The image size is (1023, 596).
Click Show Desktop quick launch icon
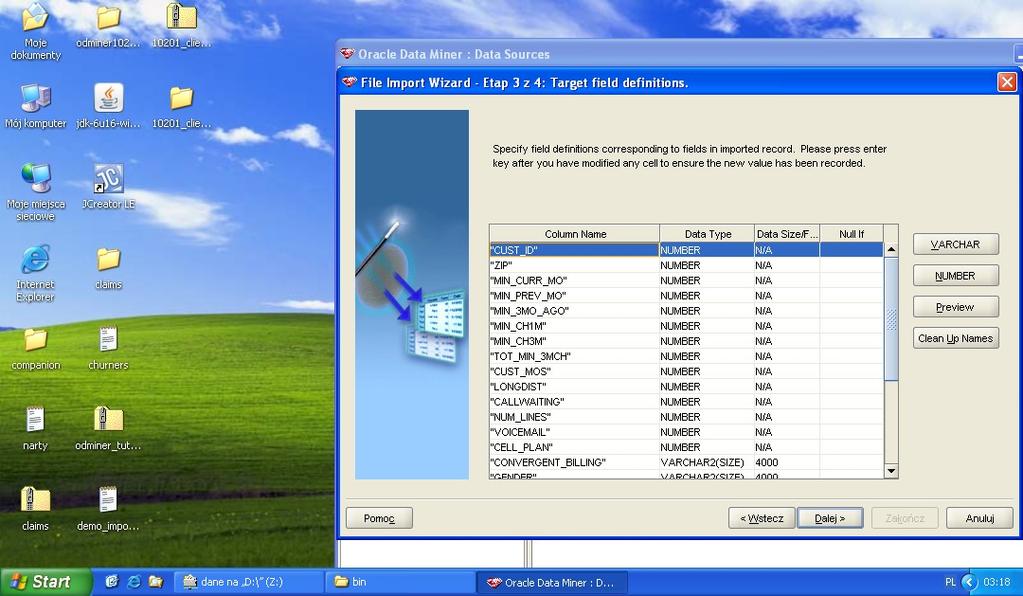(x=112, y=582)
